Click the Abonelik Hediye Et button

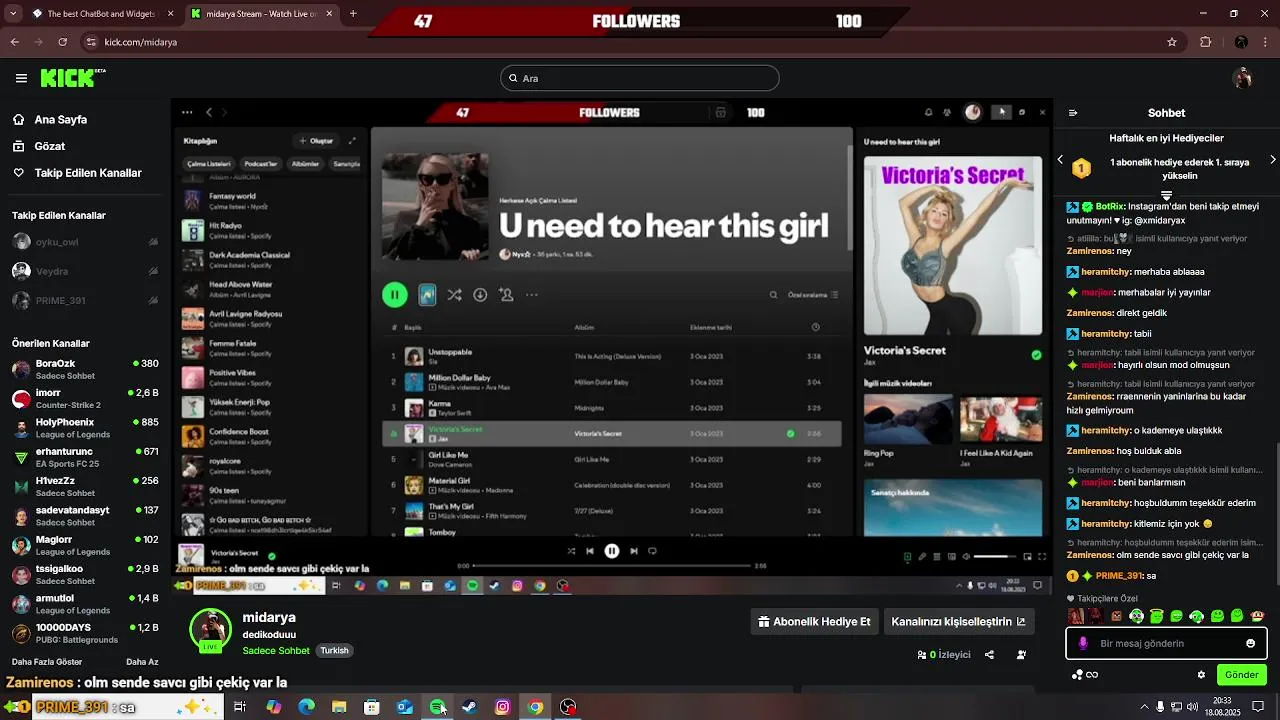point(814,622)
